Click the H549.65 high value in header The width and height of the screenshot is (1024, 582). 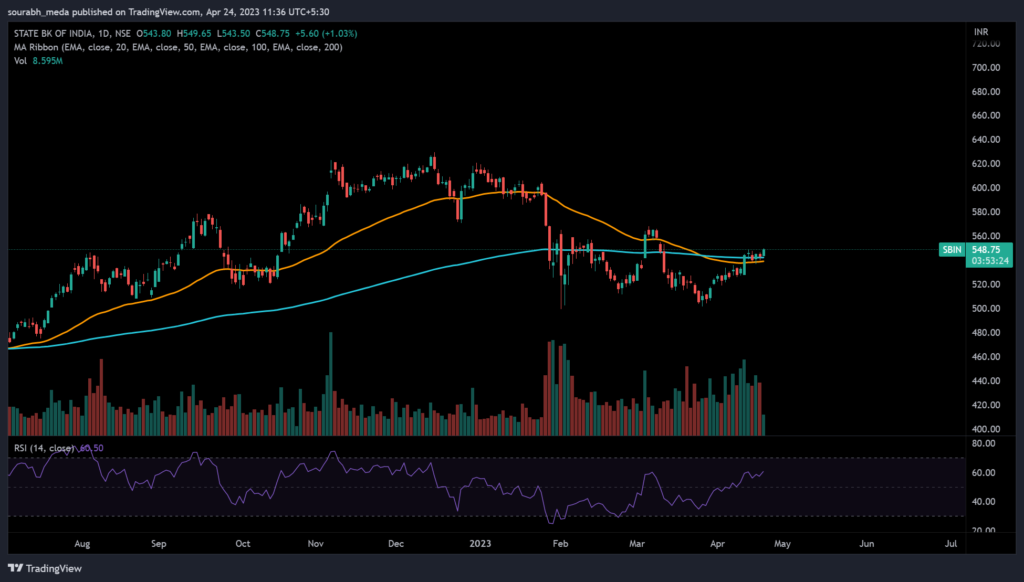pos(194,33)
